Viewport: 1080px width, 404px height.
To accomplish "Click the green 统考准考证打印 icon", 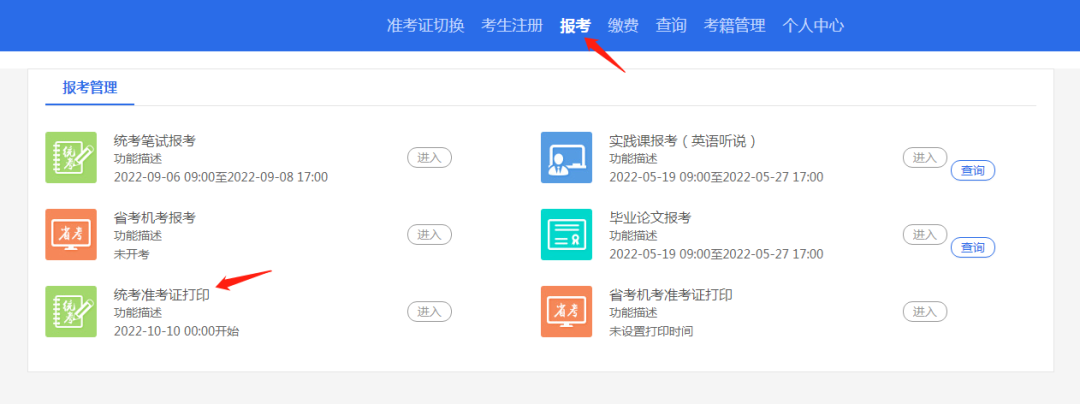I will [71, 311].
